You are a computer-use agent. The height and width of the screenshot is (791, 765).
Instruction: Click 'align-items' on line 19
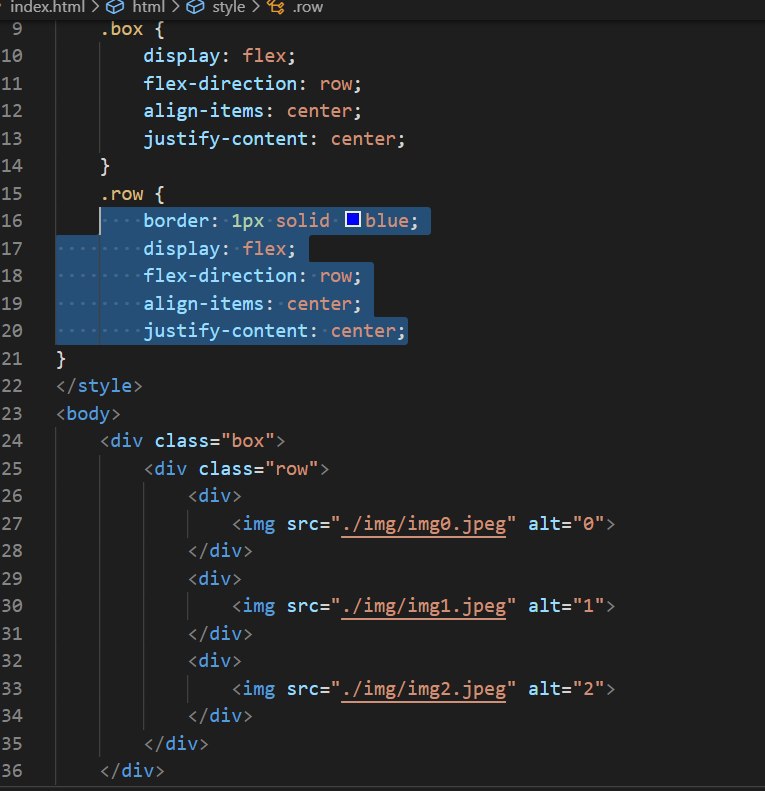(203, 304)
